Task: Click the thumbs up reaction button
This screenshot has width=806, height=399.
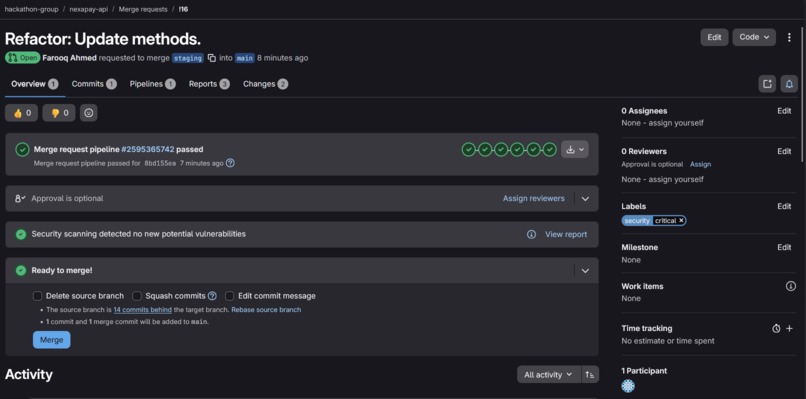Action: pos(21,113)
